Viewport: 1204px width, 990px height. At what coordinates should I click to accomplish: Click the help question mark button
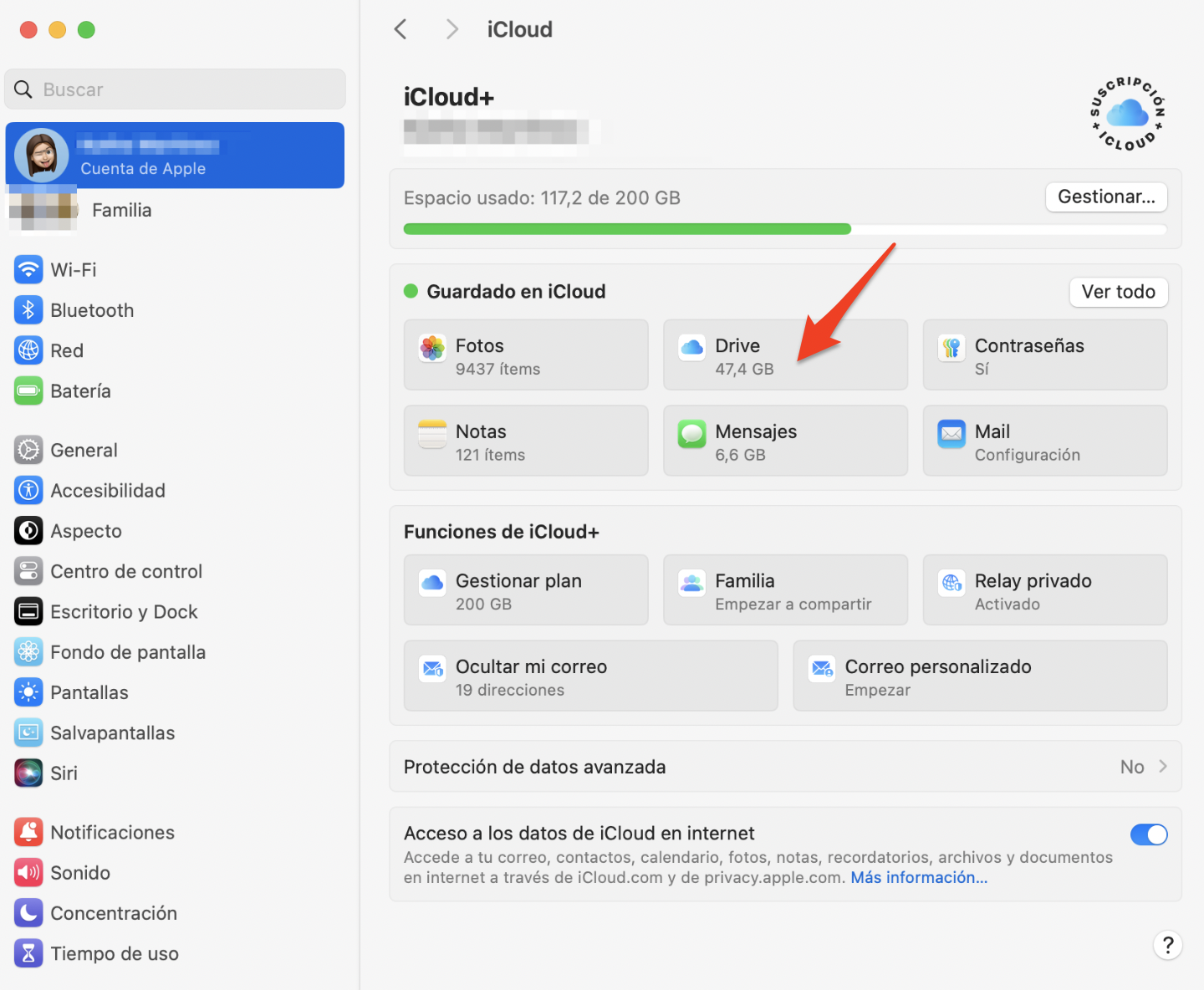pos(1168,945)
